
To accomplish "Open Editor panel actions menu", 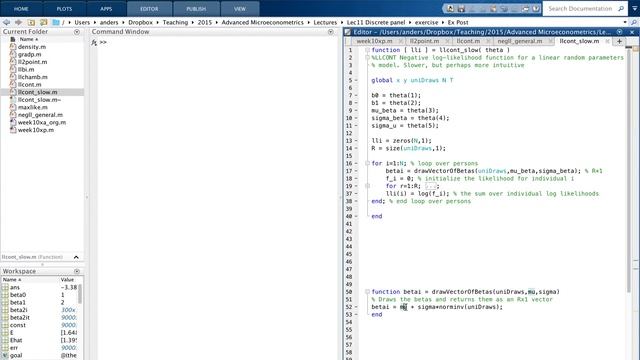I will click(620, 32).
